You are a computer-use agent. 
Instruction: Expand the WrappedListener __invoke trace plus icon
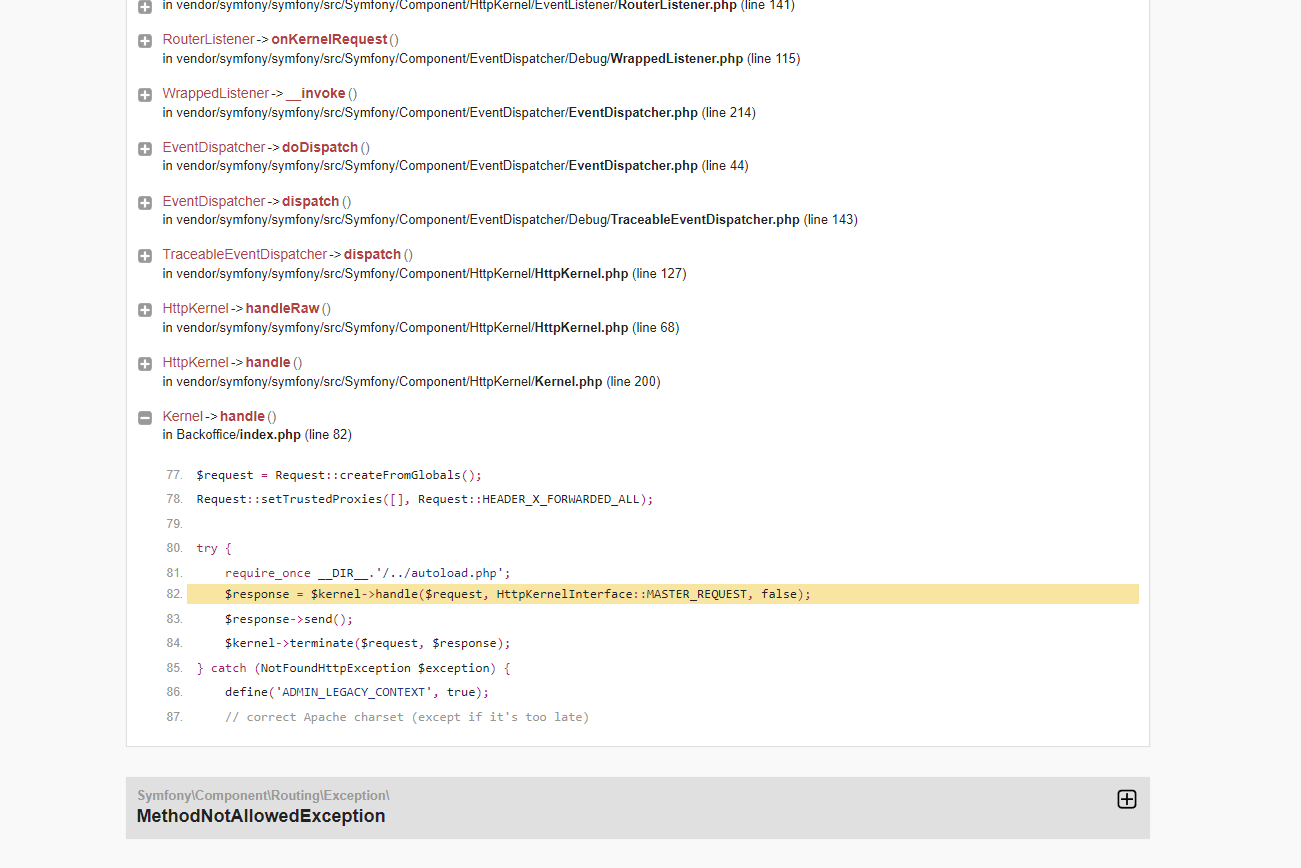145,95
